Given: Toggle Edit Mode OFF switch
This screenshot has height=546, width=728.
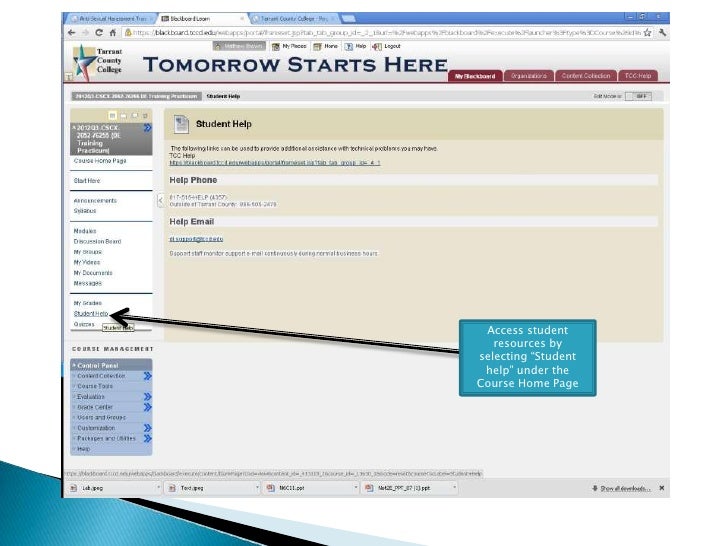Looking at the screenshot, I should pos(638,96).
